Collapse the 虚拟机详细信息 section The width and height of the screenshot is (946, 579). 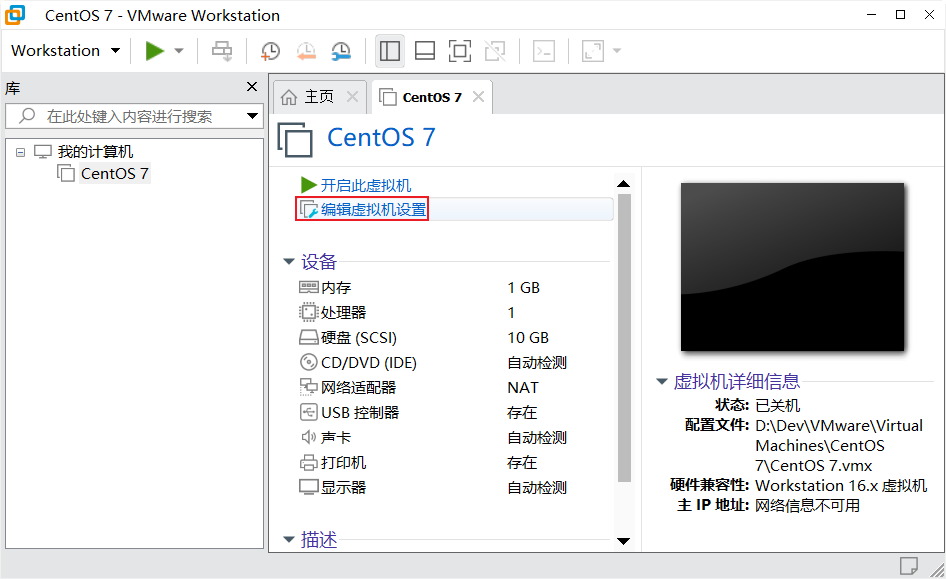click(662, 381)
